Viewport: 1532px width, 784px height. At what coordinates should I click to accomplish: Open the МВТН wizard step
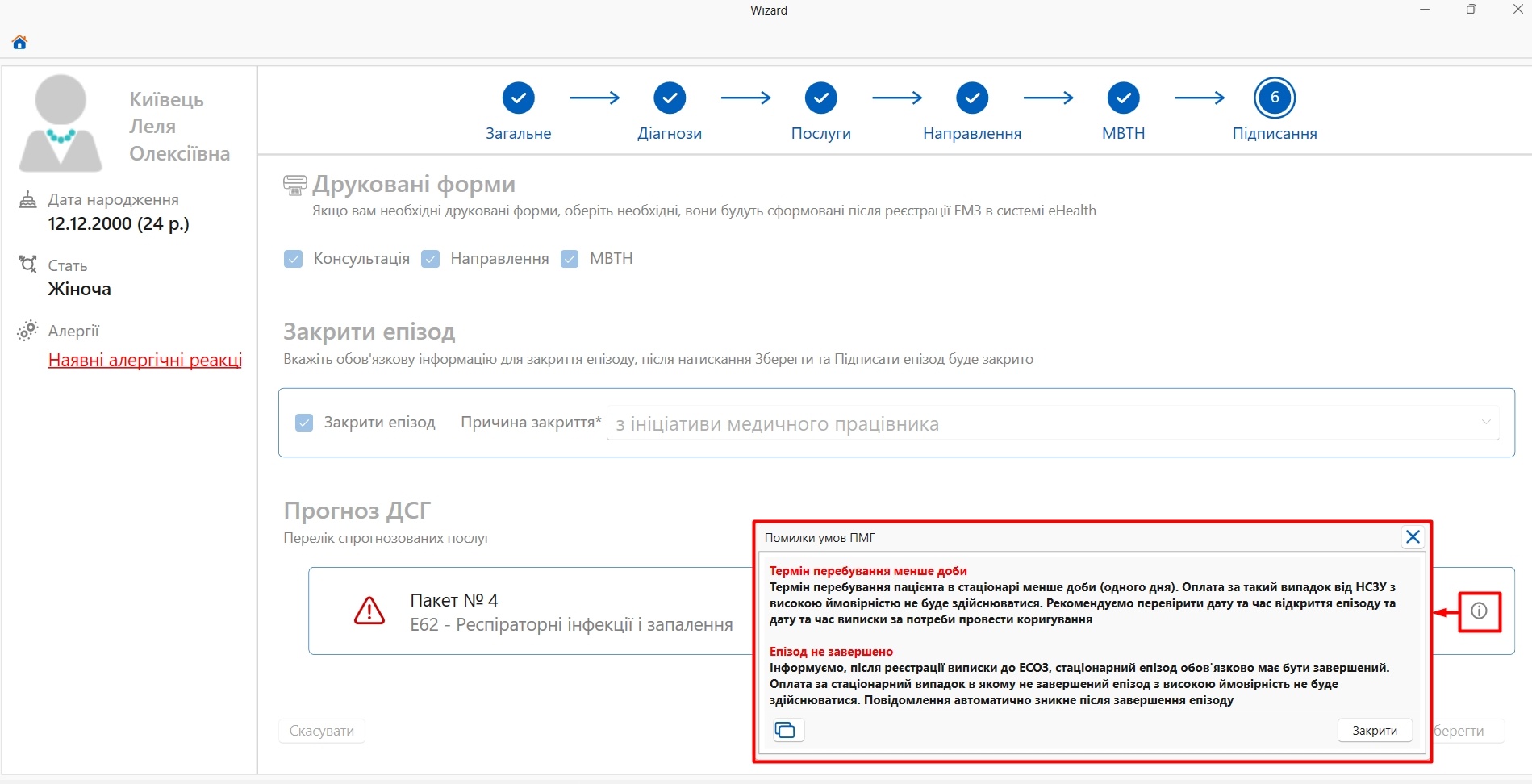click(x=1123, y=98)
